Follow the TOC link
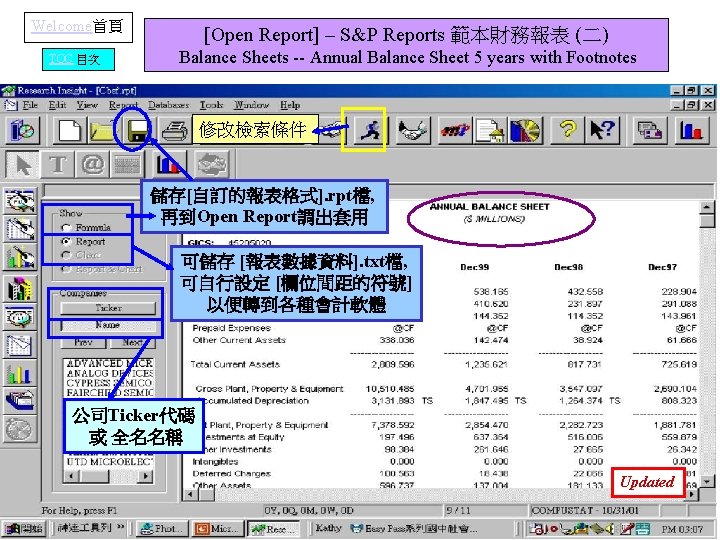720x540 pixels. [62, 59]
